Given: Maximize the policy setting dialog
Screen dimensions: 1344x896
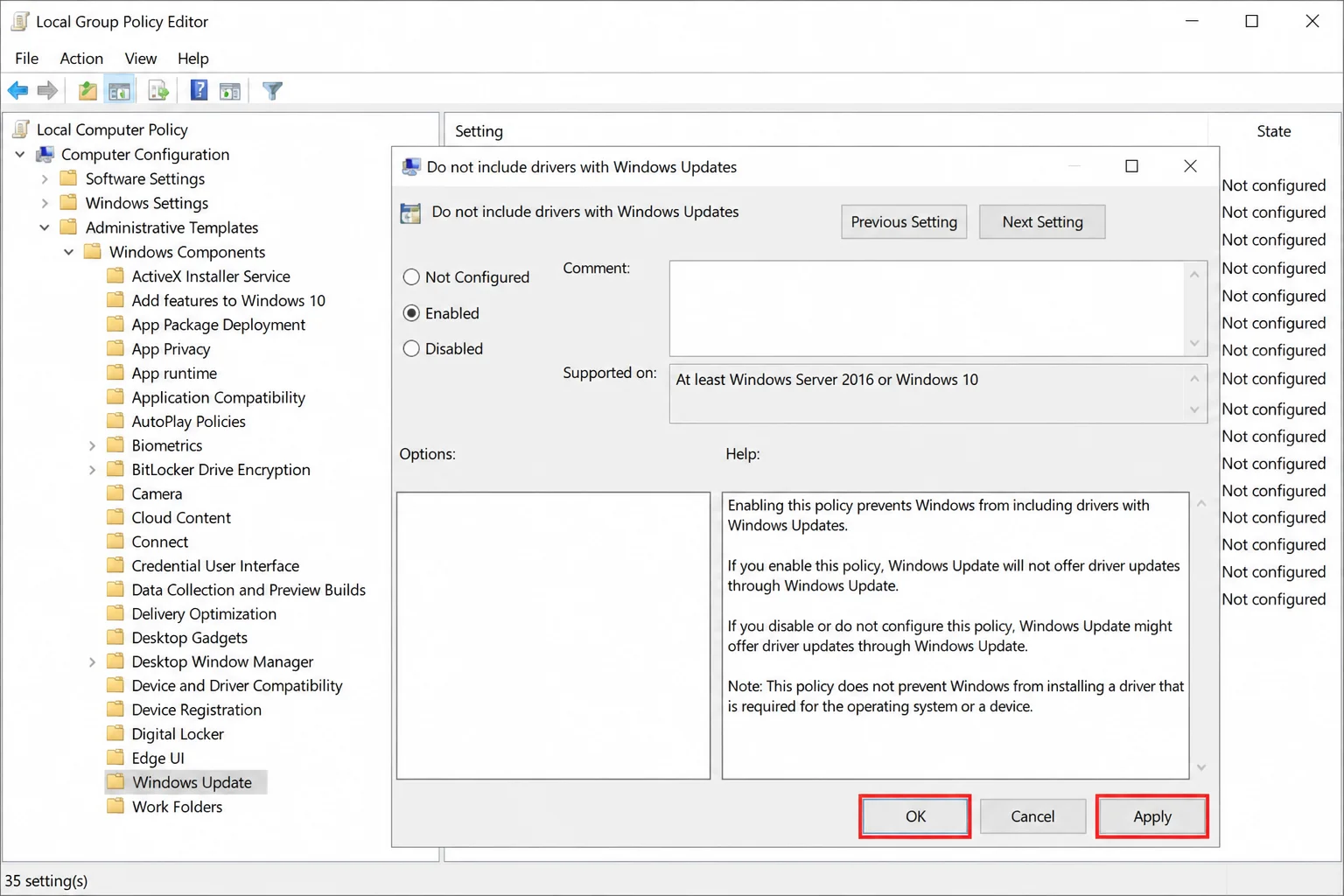Looking at the screenshot, I should (1131, 166).
